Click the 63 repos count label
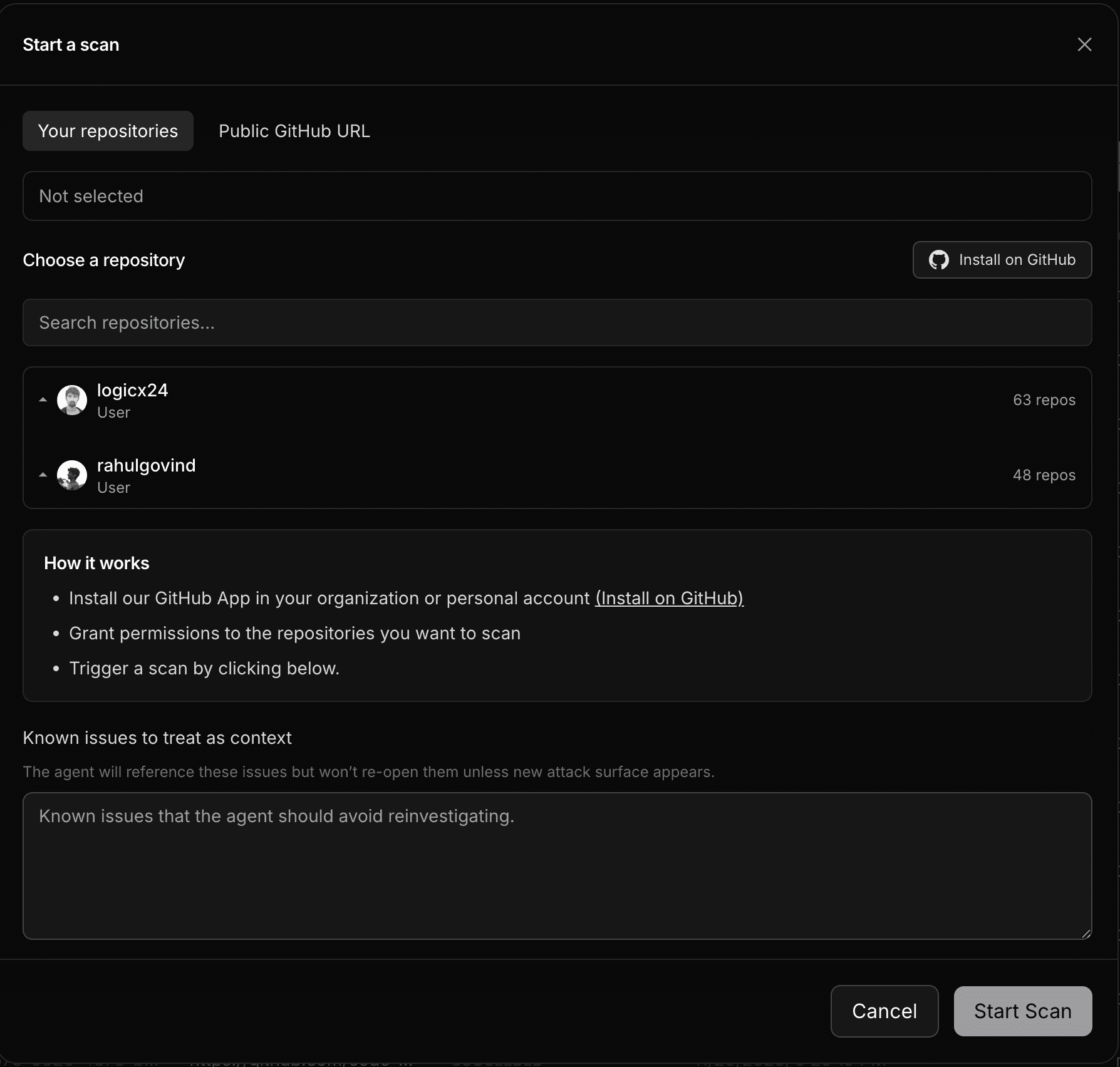 [1044, 399]
